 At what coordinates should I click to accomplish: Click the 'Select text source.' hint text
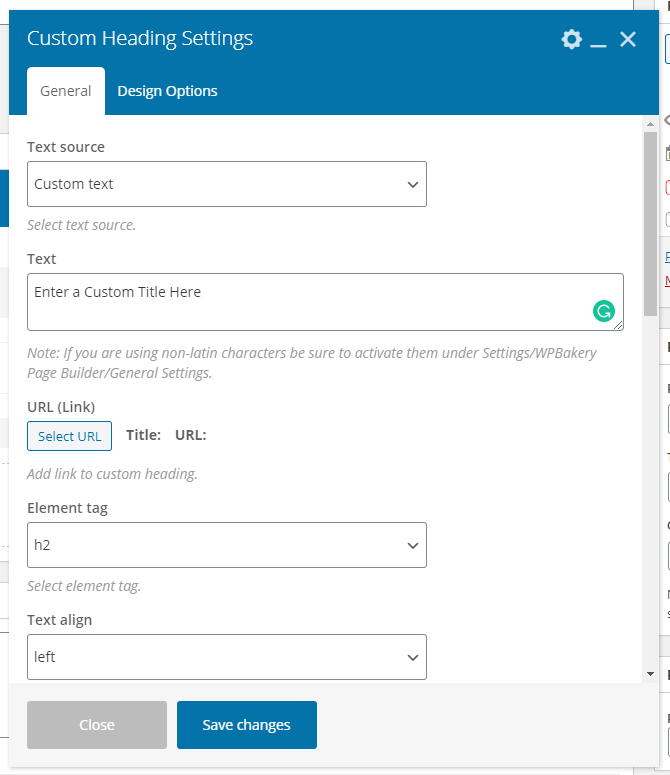[82, 225]
